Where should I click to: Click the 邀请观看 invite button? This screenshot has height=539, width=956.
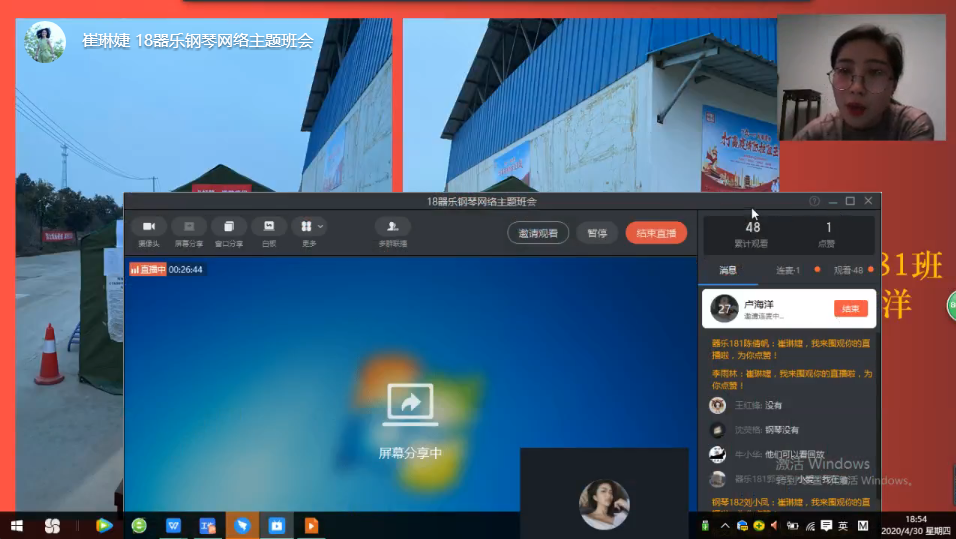[x=538, y=233]
